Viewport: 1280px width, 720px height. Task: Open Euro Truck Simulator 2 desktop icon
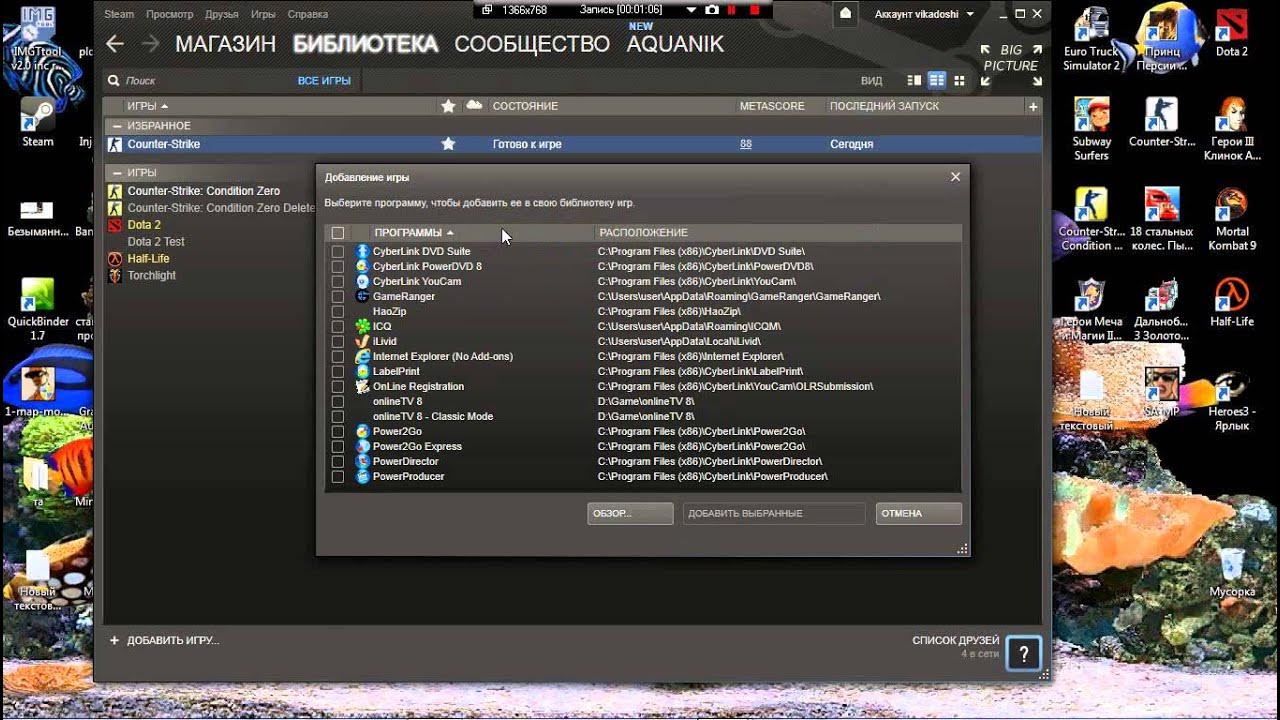tap(1091, 41)
